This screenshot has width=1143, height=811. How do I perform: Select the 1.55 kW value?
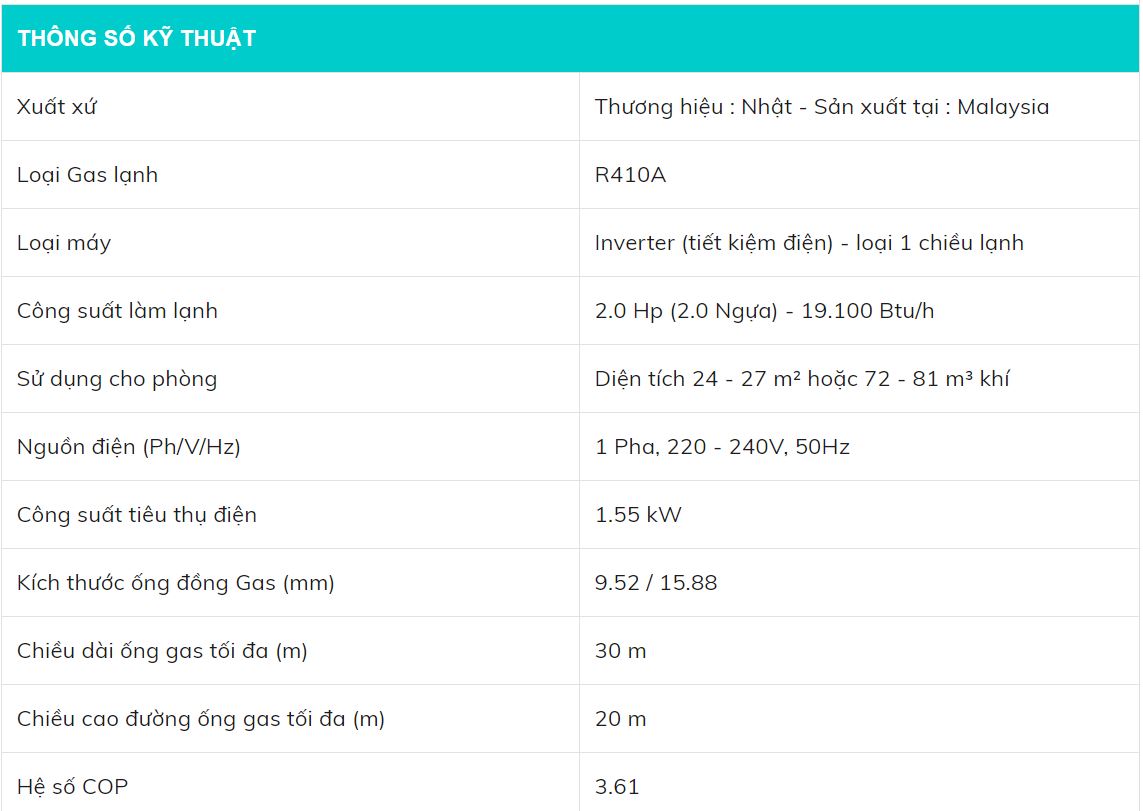[x=638, y=515]
